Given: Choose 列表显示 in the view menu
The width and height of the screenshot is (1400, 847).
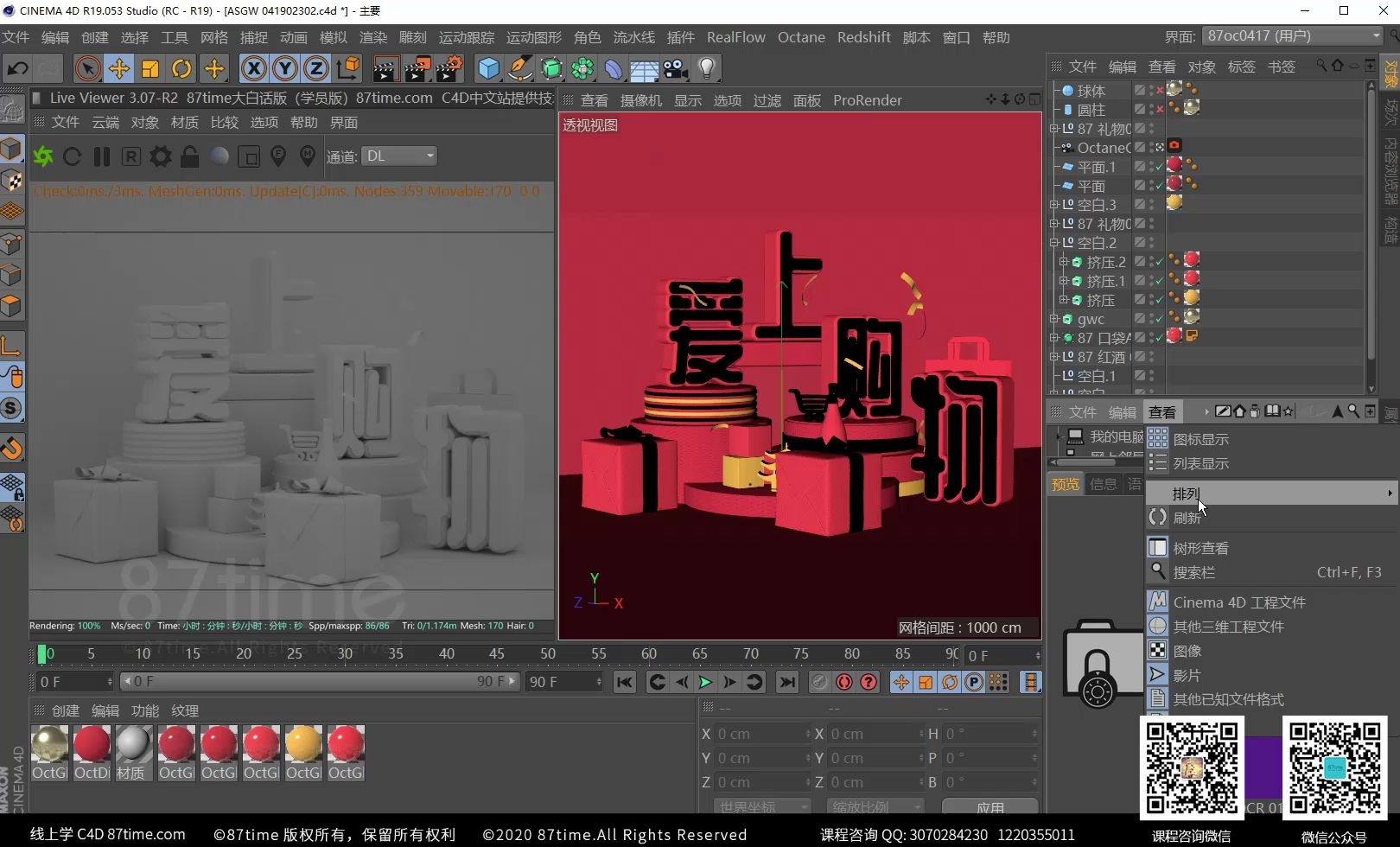Looking at the screenshot, I should tap(1272, 463).
